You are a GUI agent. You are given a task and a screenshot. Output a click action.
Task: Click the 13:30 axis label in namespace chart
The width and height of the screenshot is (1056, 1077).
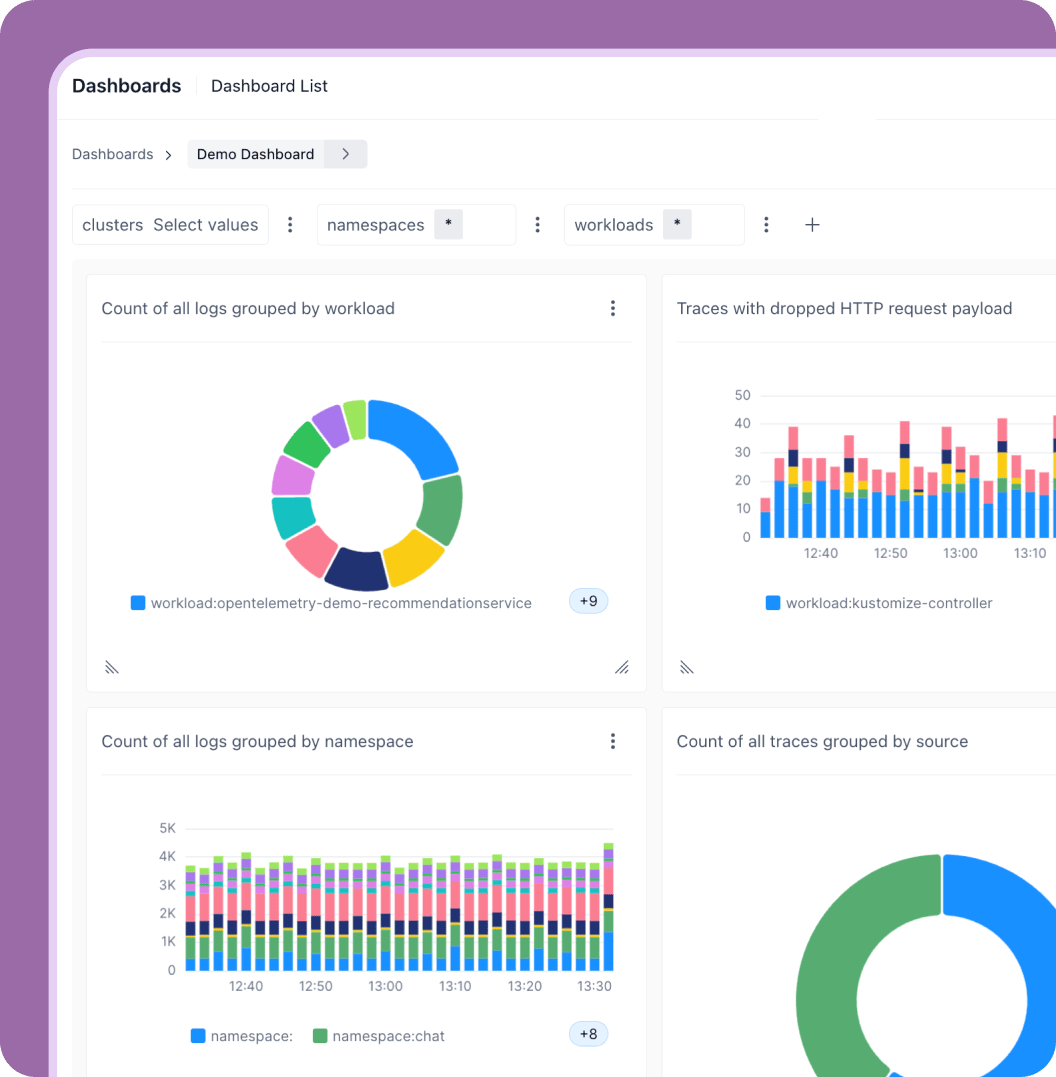coord(594,986)
